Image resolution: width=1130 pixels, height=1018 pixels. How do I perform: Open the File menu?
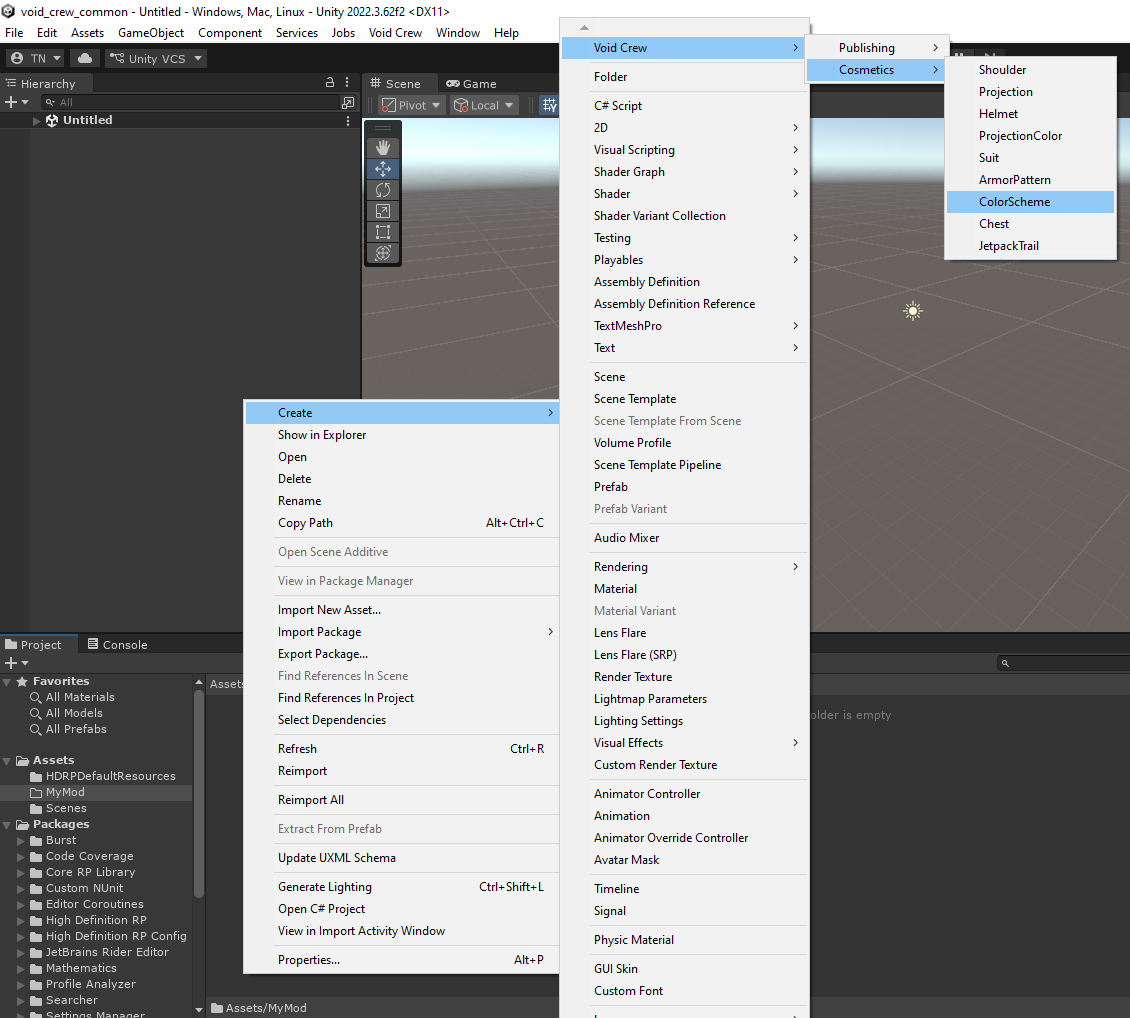point(14,33)
